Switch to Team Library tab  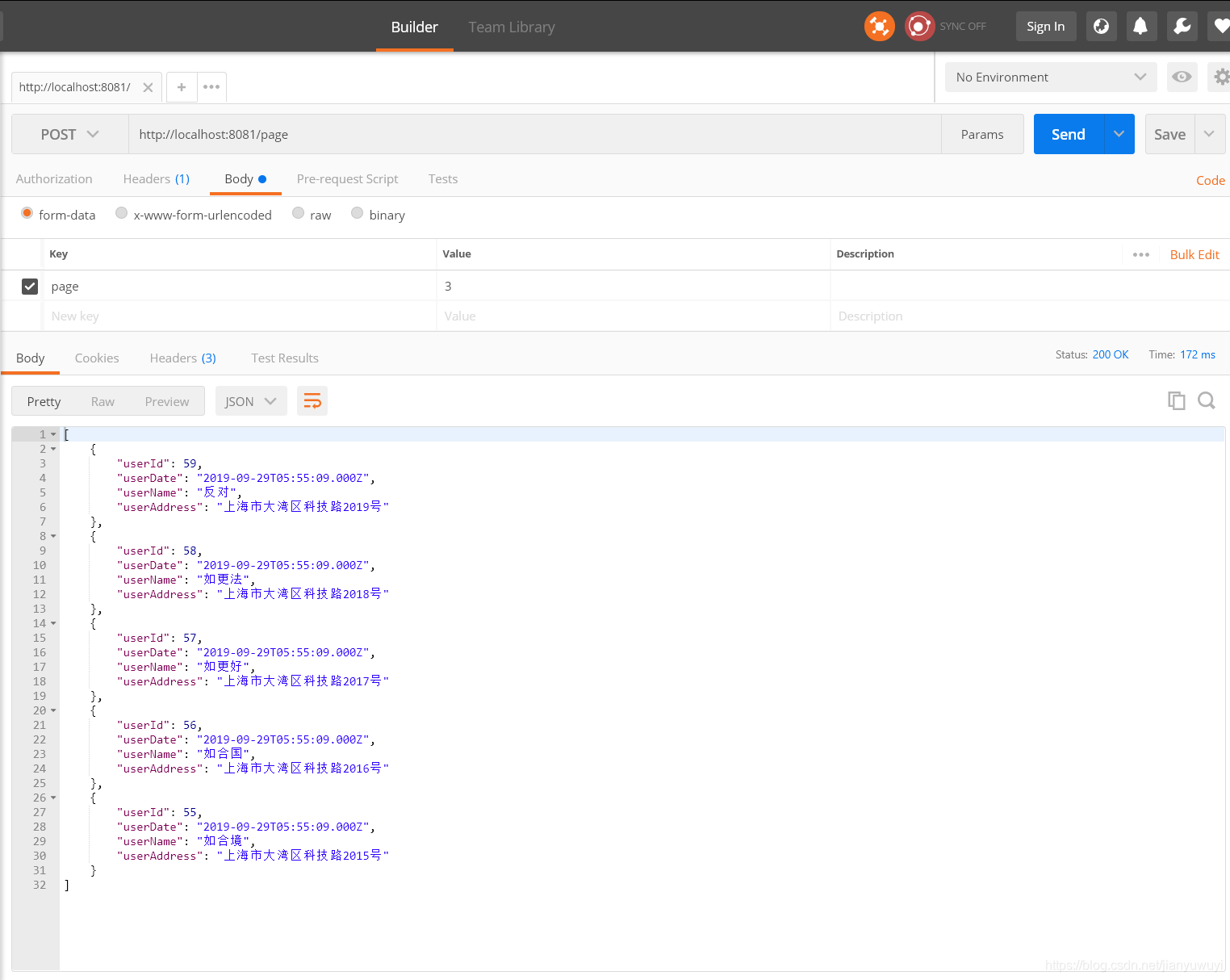(x=512, y=27)
